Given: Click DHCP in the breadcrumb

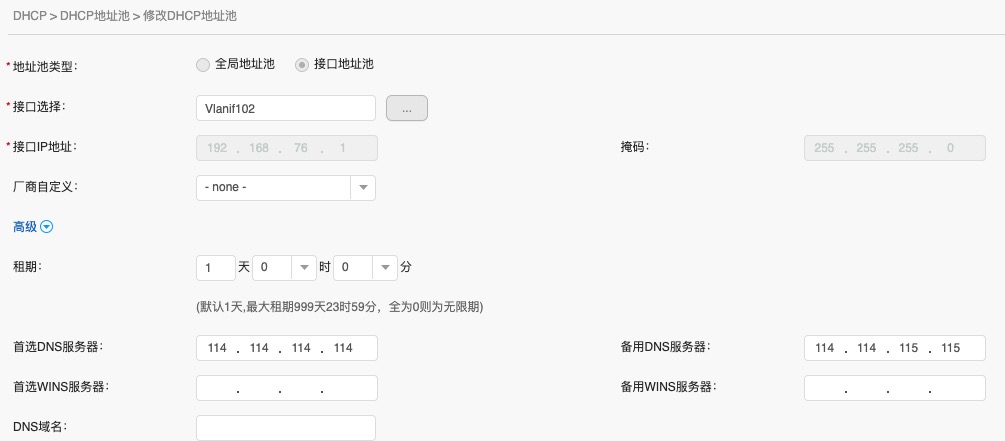Looking at the screenshot, I should coord(30,17).
